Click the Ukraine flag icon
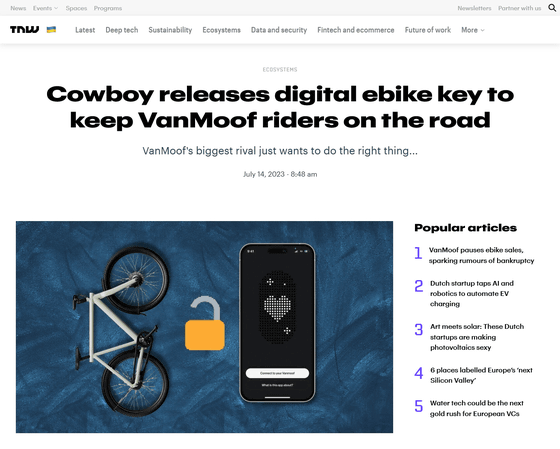This screenshot has height=449, width=560. coord(51,30)
